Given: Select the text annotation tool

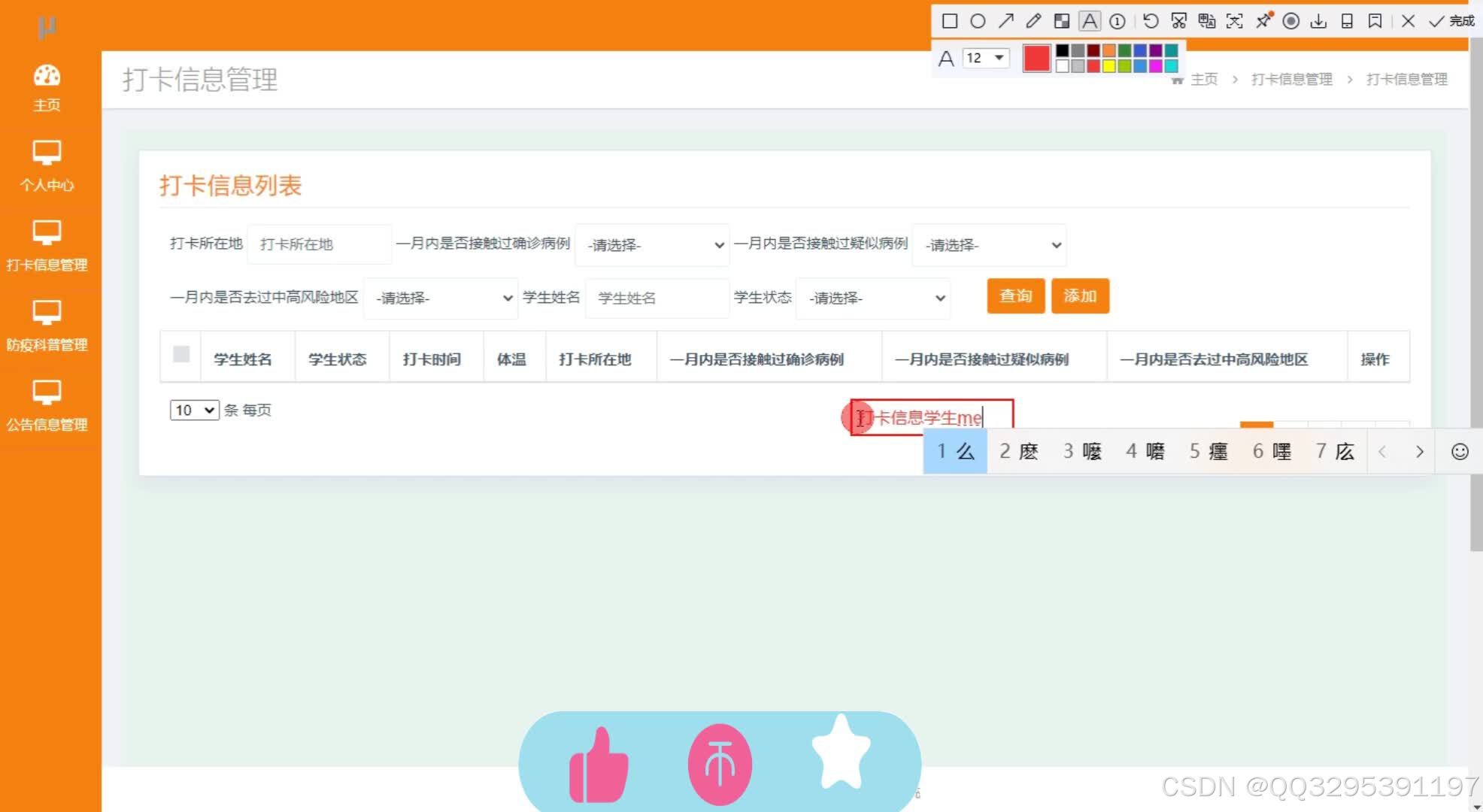Looking at the screenshot, I should [1090, 21].
